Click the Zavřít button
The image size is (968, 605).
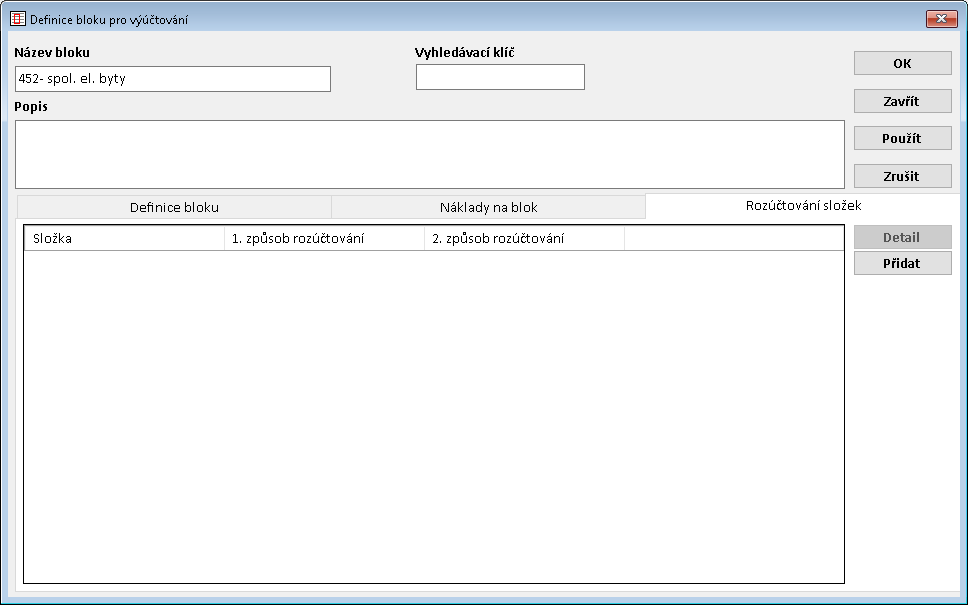[x=902, y=101]
